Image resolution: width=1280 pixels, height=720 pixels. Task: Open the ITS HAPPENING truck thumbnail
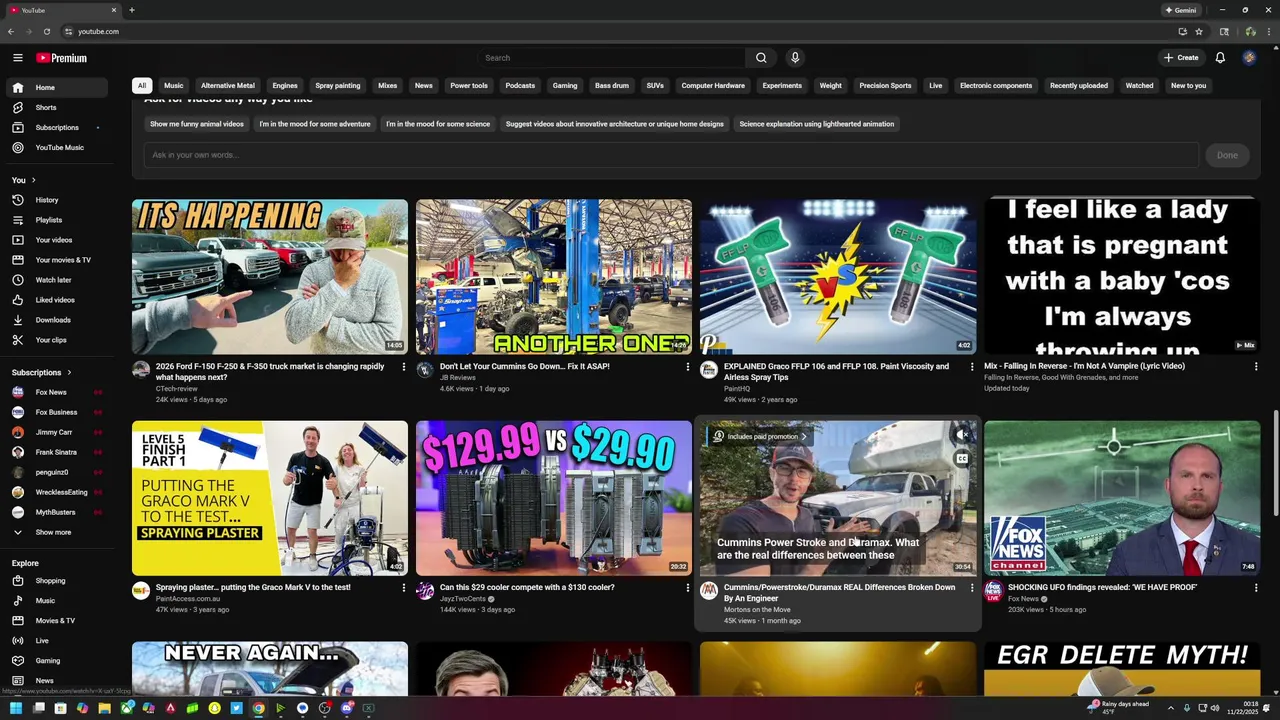(270, 277)
